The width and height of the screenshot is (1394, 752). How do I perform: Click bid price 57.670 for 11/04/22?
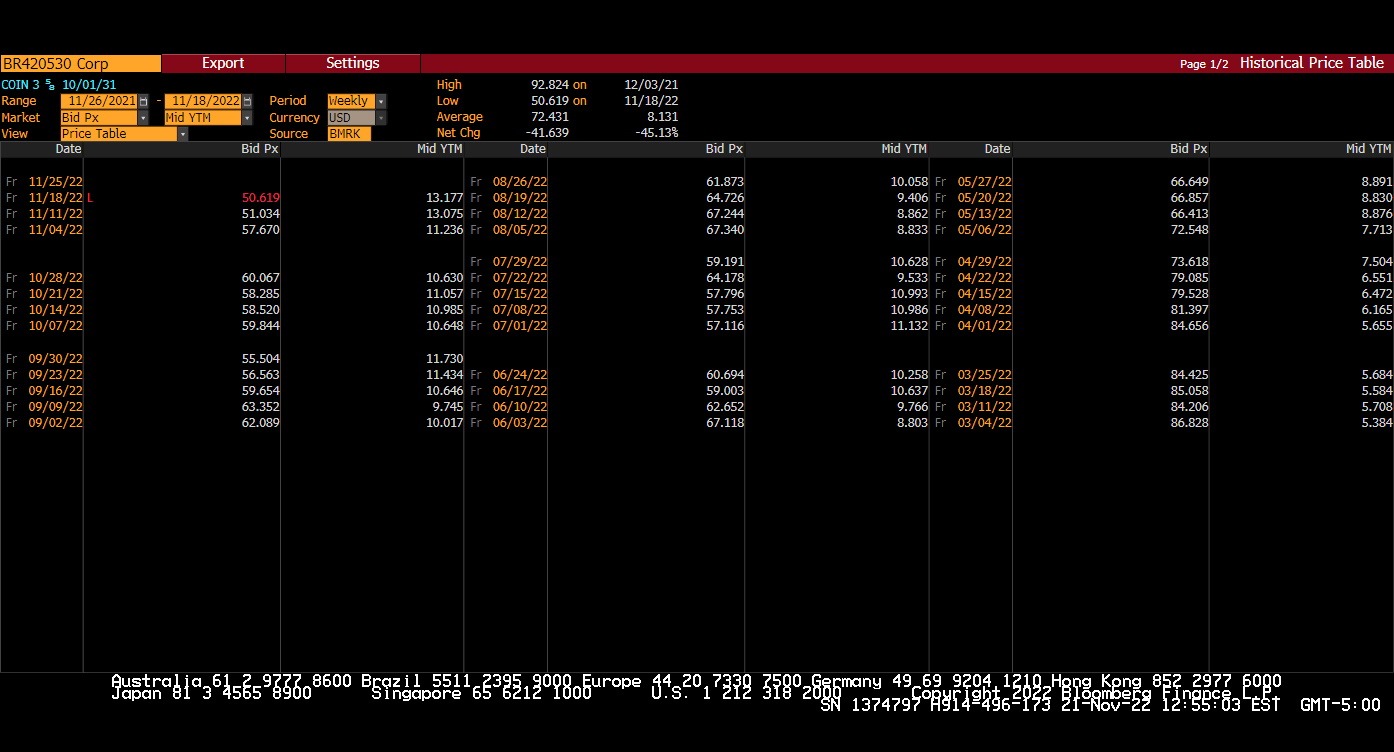pos(260,230)
